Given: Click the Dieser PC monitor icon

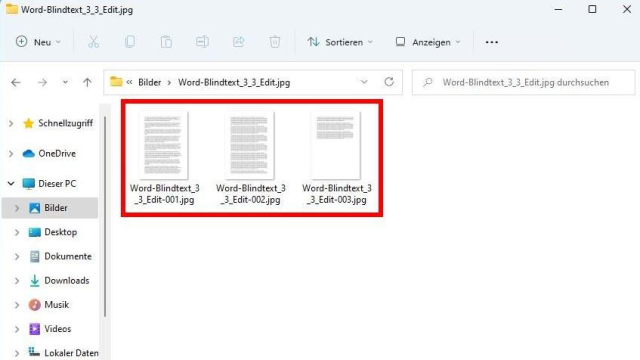Looking at the screenshot, I should tap(28, 184).
